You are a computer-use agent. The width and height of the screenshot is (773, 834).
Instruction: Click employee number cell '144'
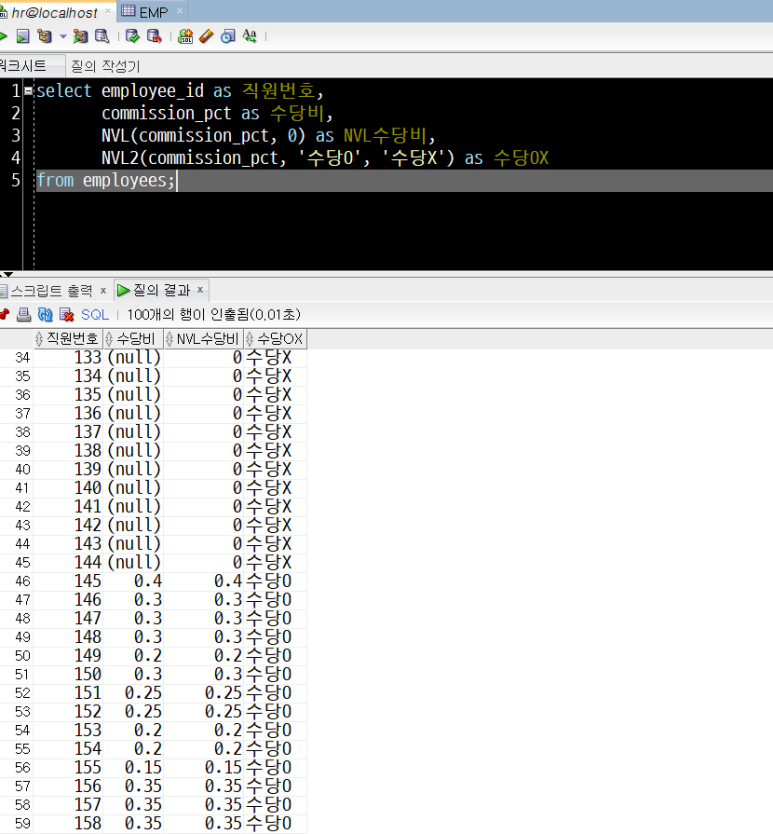[x=68, y=562]
